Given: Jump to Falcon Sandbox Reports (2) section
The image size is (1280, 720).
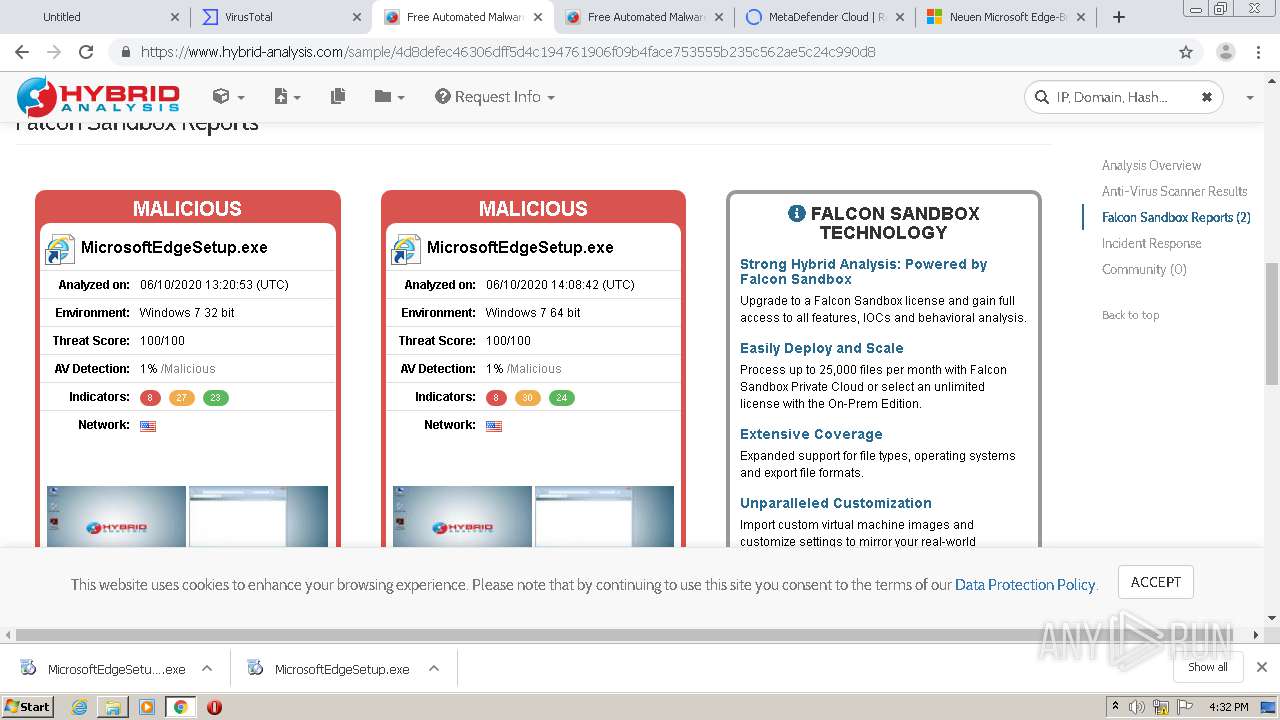Looking at the screenshot, I should 1176,217.
